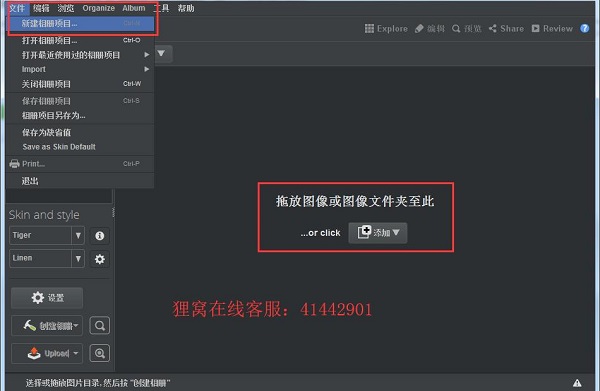600x391 pixels.
Task: Open the 文件 menu
Action: pos(17,8)
